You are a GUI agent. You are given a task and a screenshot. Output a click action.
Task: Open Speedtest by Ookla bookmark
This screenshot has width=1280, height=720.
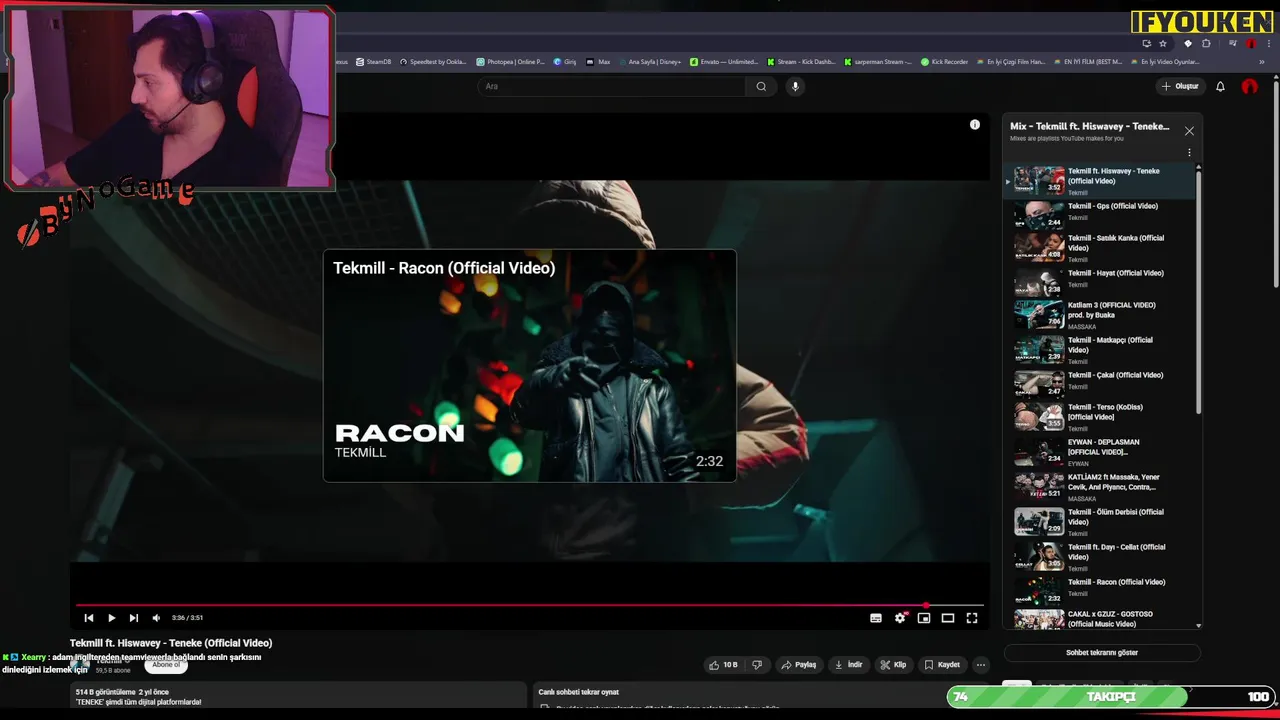(433, 62)
